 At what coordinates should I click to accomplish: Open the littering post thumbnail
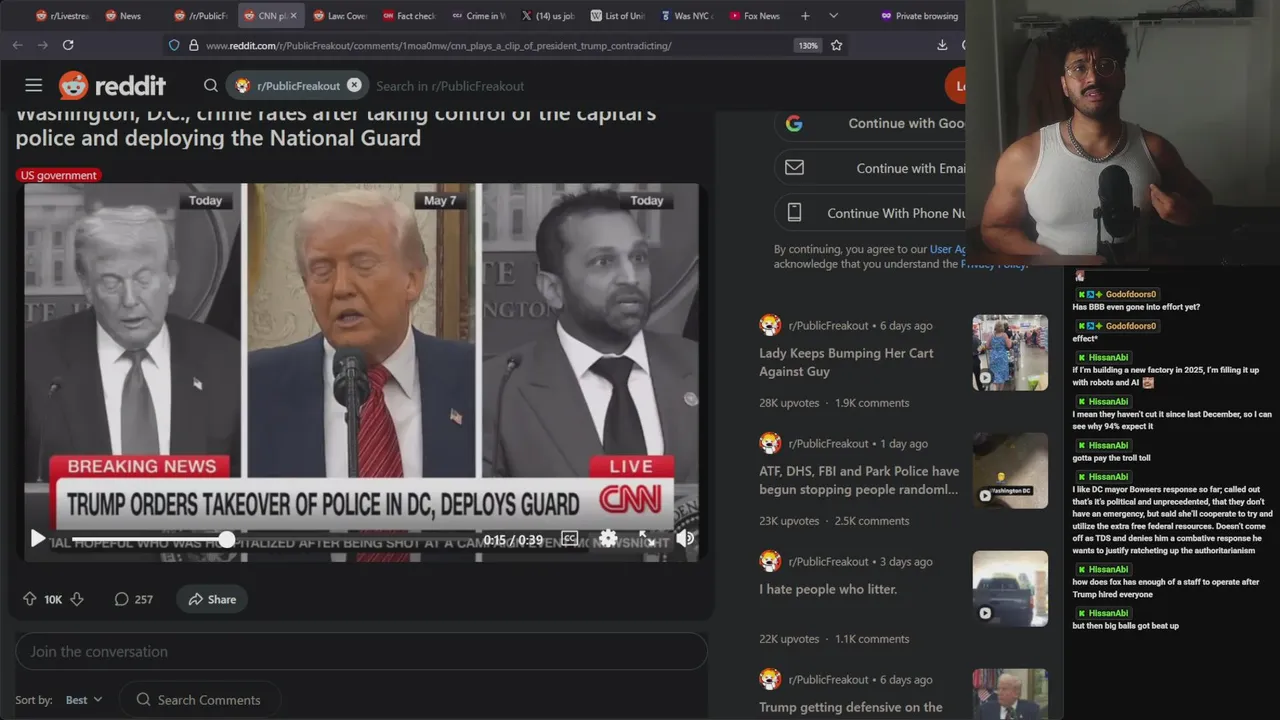[1010, 589]
